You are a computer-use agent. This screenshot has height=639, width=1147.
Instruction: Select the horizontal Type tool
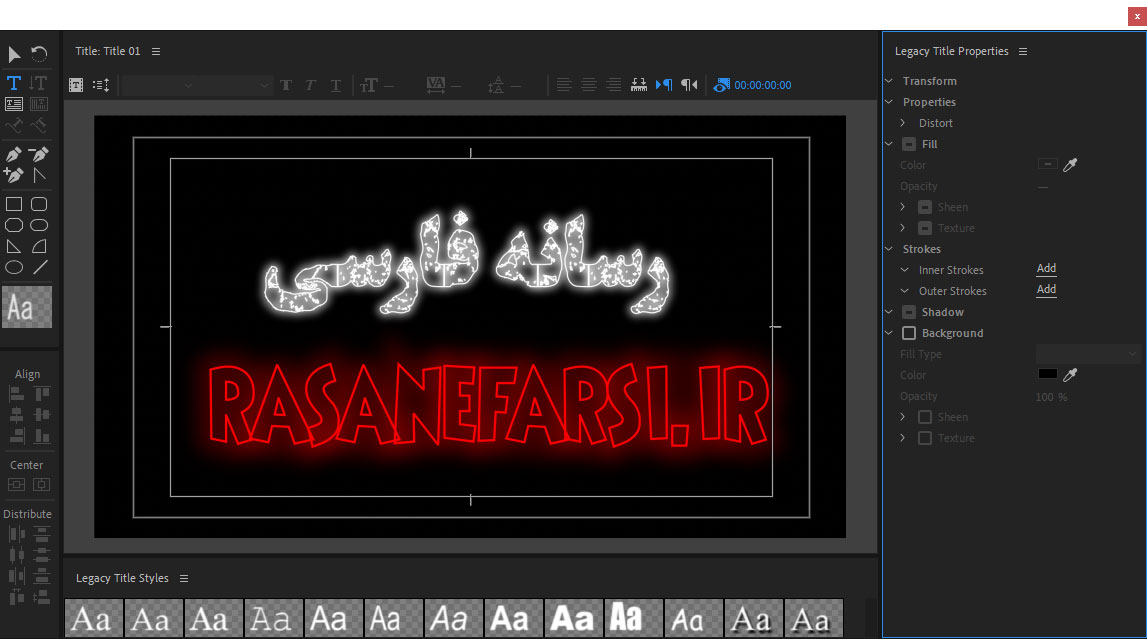(x=14, y=83)
